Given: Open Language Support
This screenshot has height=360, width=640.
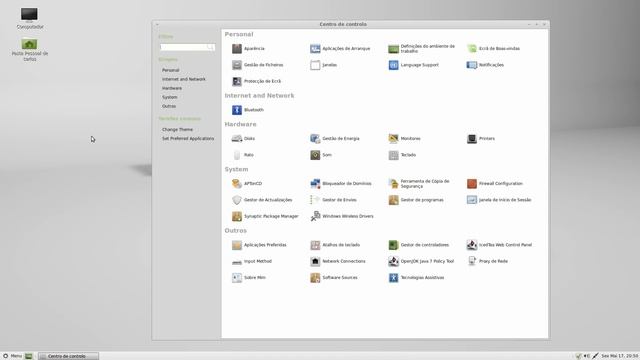Looking at the screenshot, I should tap(413, 65).
